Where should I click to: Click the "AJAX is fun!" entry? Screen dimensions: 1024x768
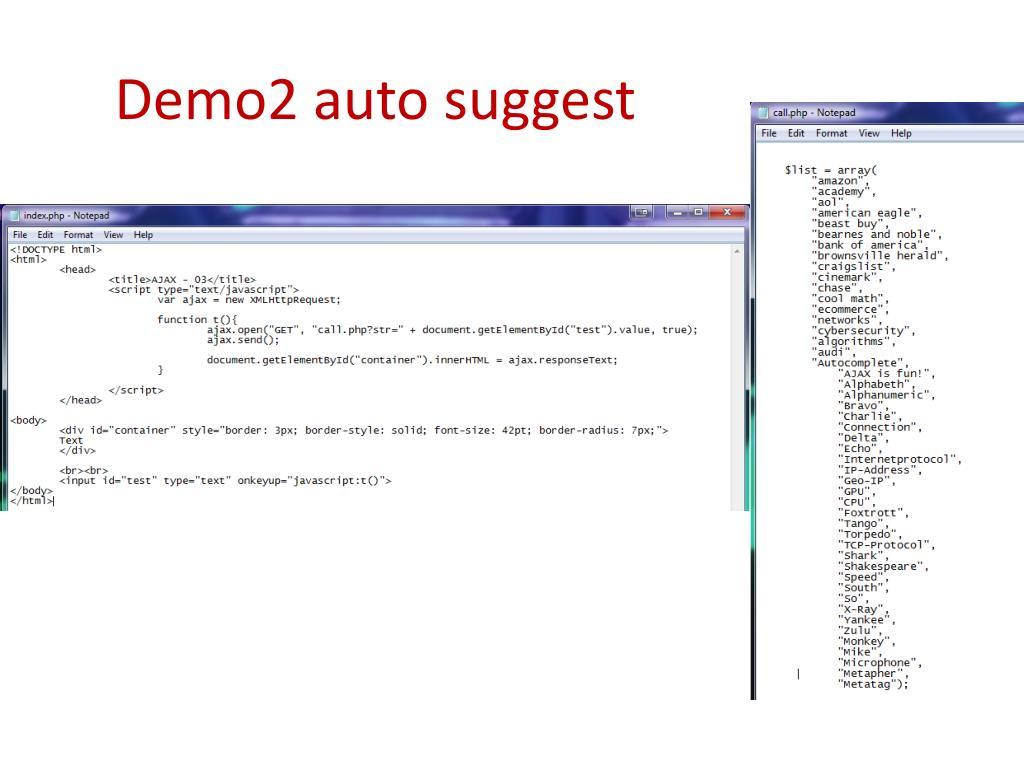[x=886, y=374]
